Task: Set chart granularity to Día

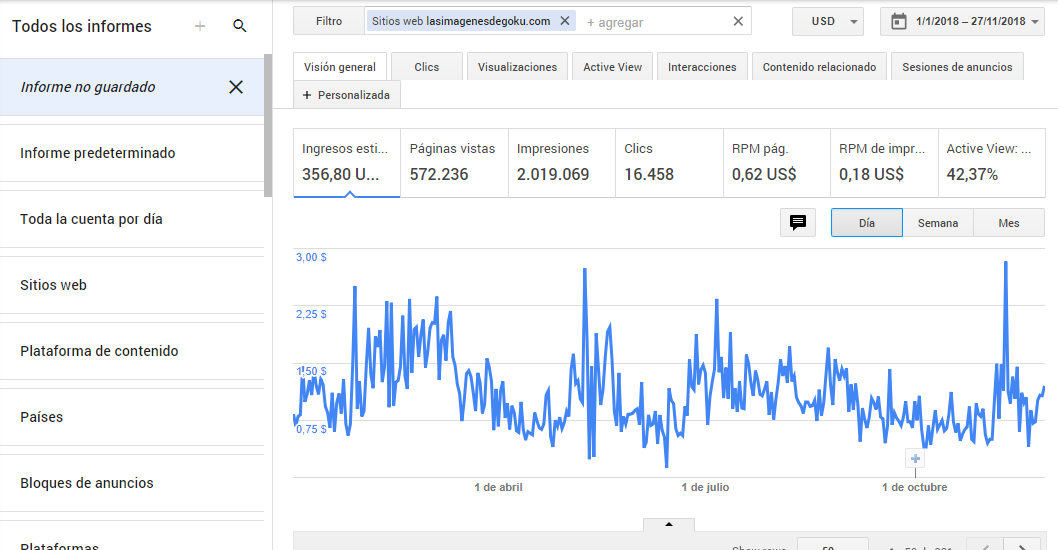Action: (867, 223)
